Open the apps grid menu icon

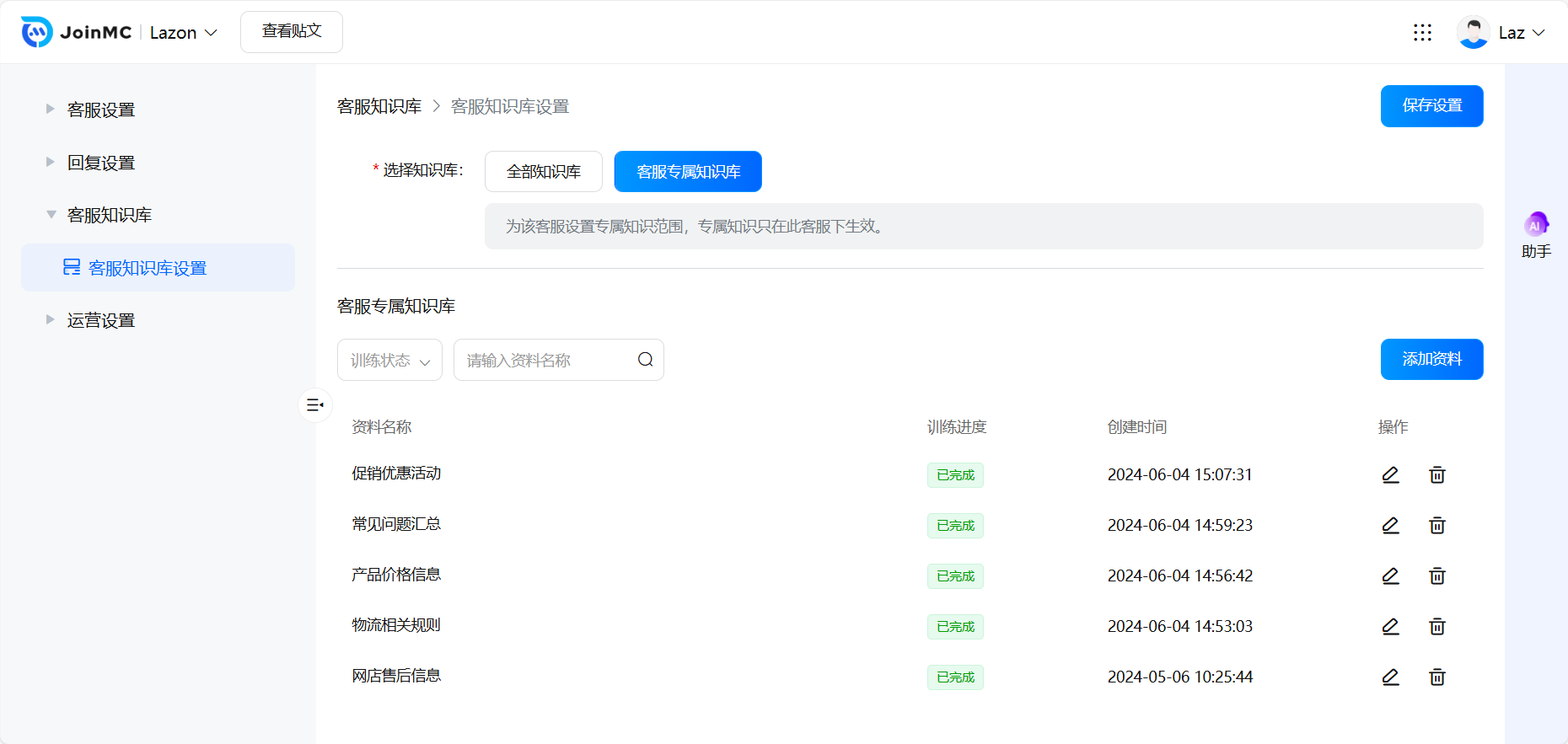pyautogui.click(x=1422, y=33)
